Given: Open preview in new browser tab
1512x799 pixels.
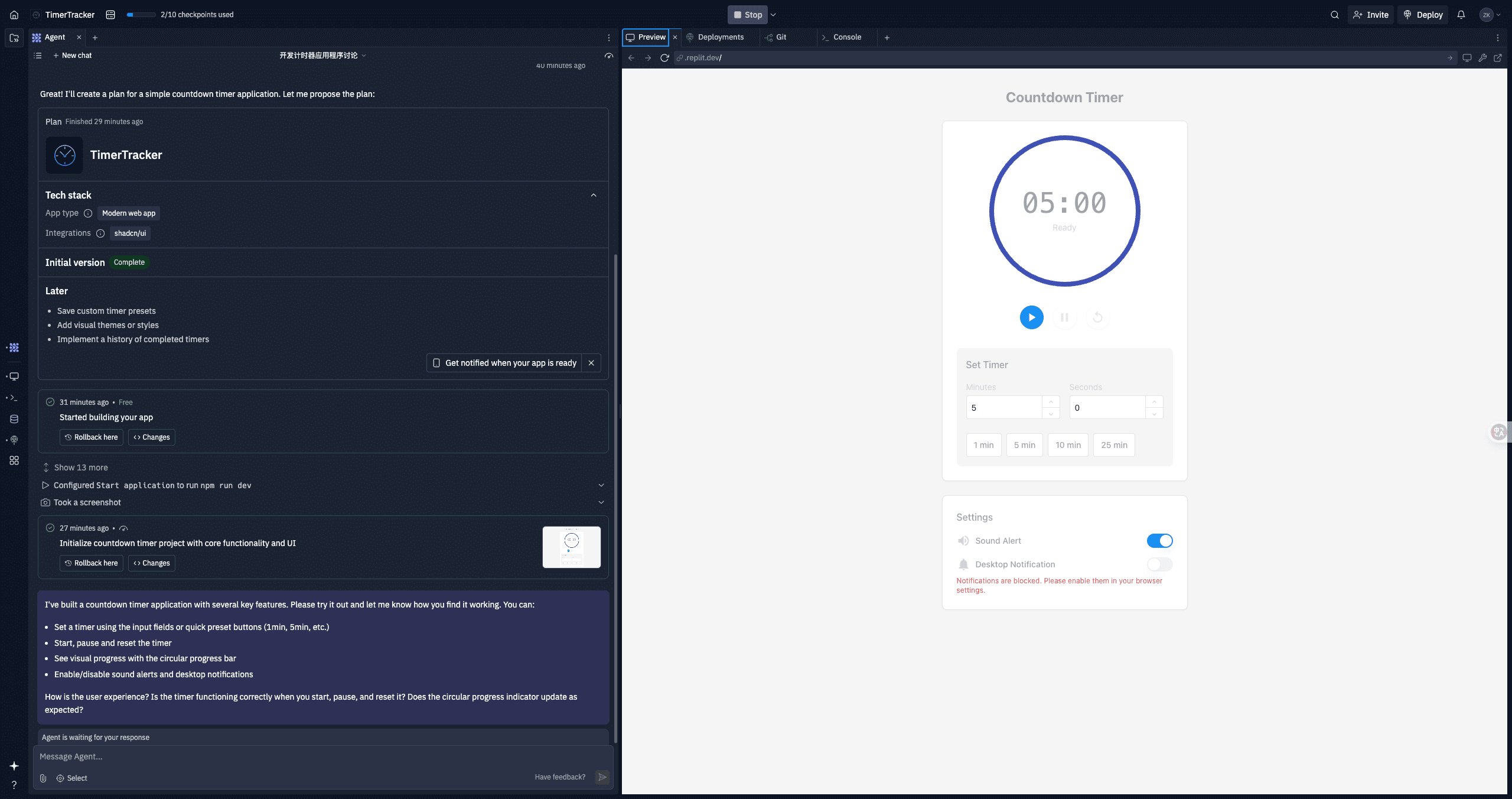Looking at the screenshot, I should [1498, 58].
